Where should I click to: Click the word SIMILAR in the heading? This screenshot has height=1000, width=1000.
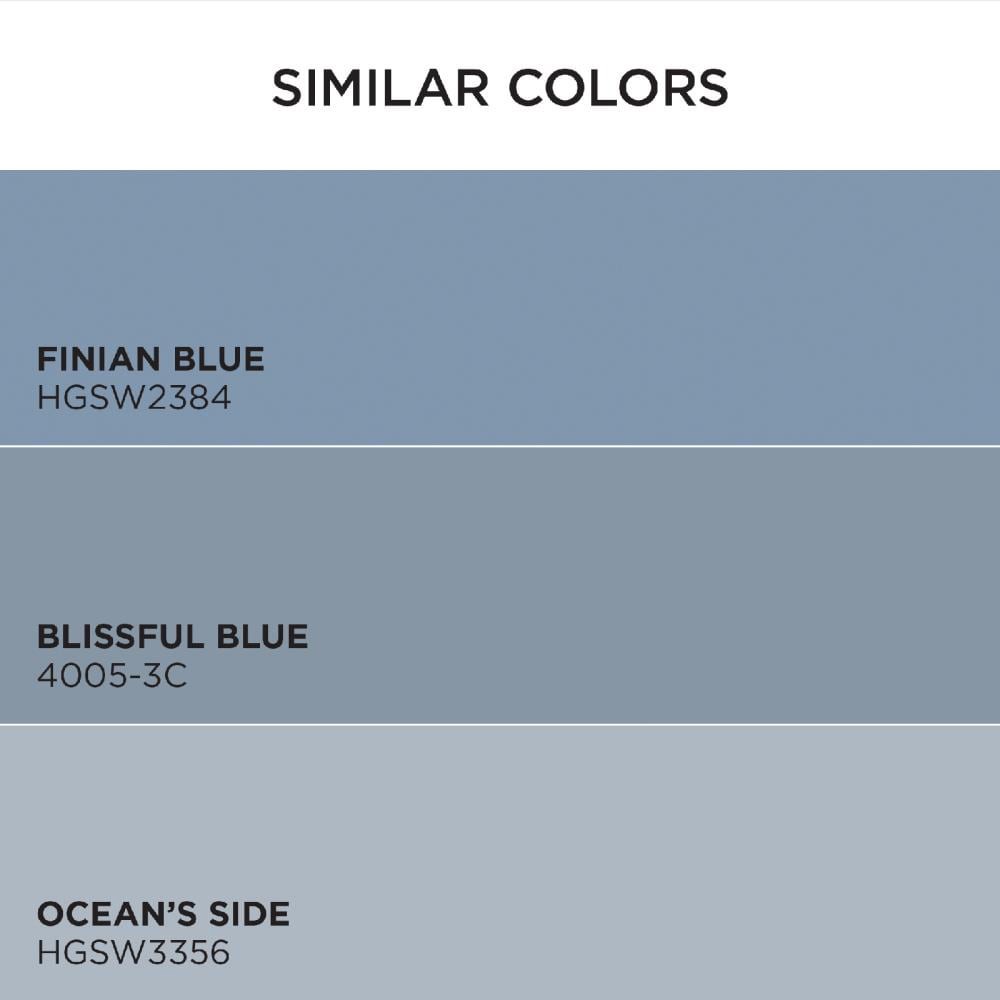380,88
